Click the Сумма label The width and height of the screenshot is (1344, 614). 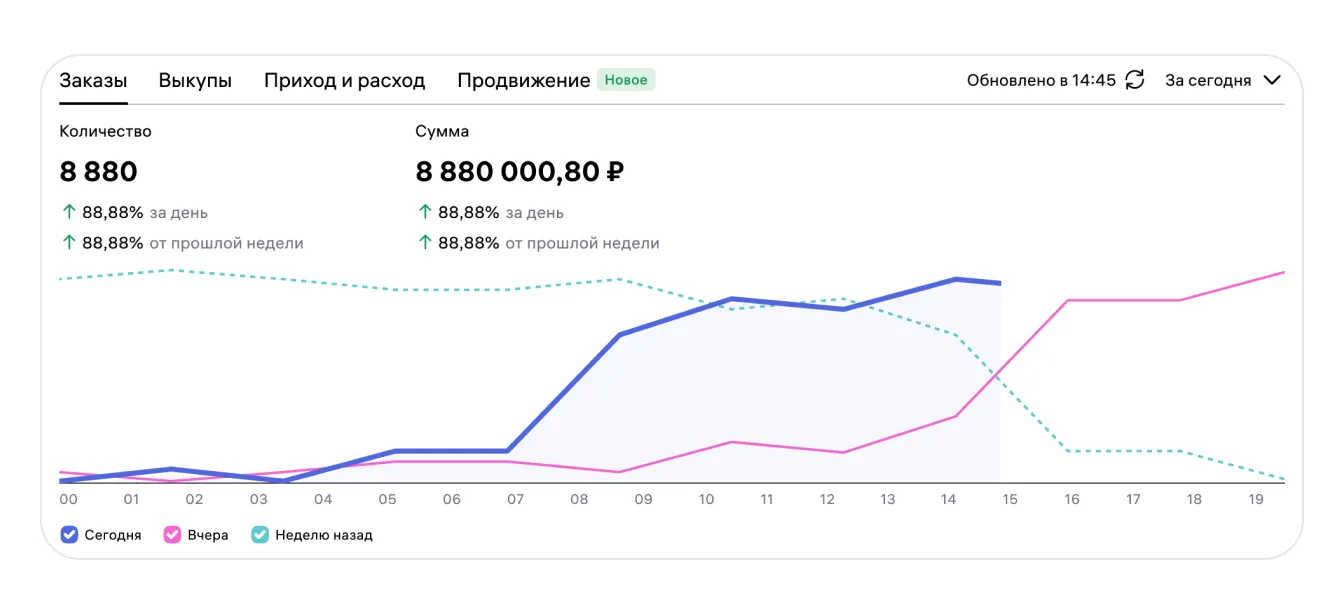[x=442, y=131]
